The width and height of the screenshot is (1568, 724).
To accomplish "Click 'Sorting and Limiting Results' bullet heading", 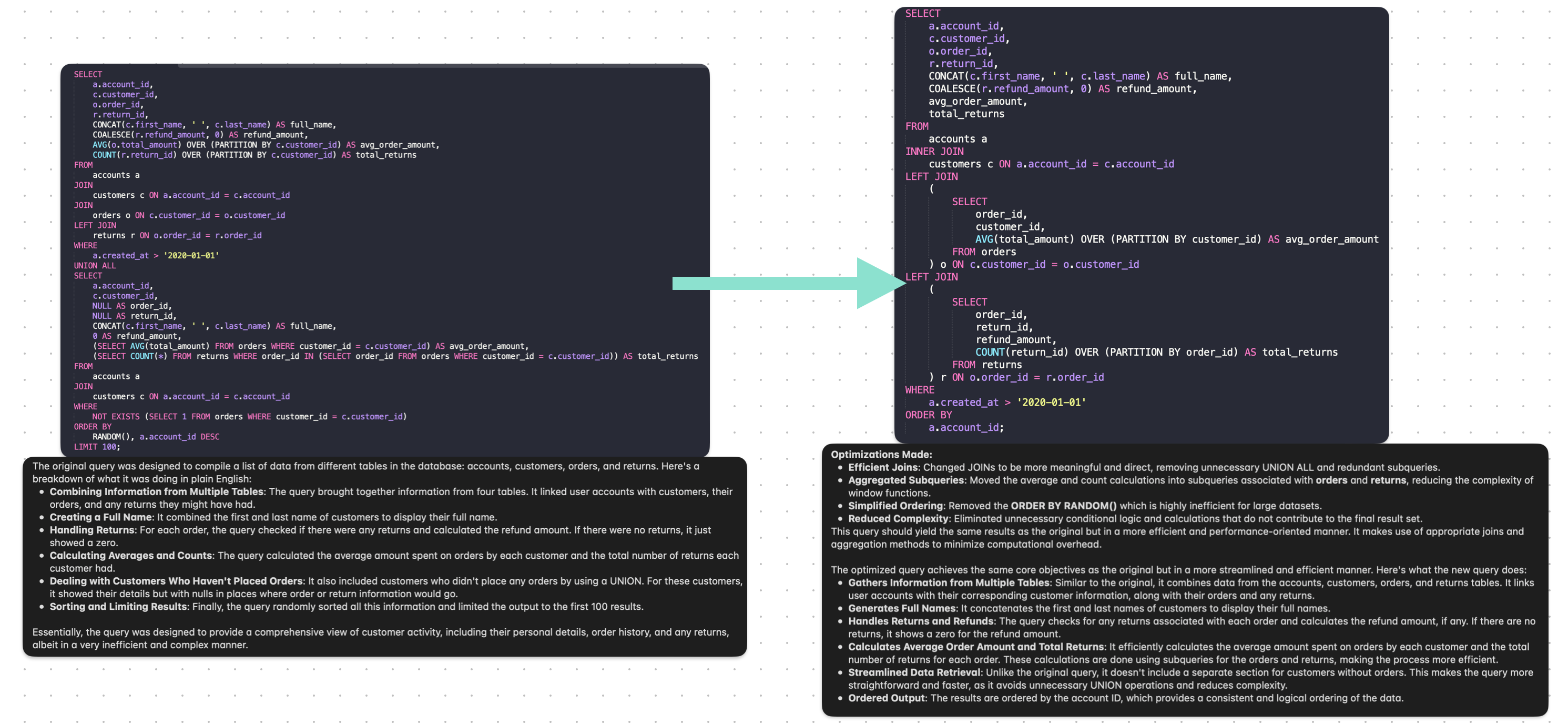I will (x=118, y=607).
